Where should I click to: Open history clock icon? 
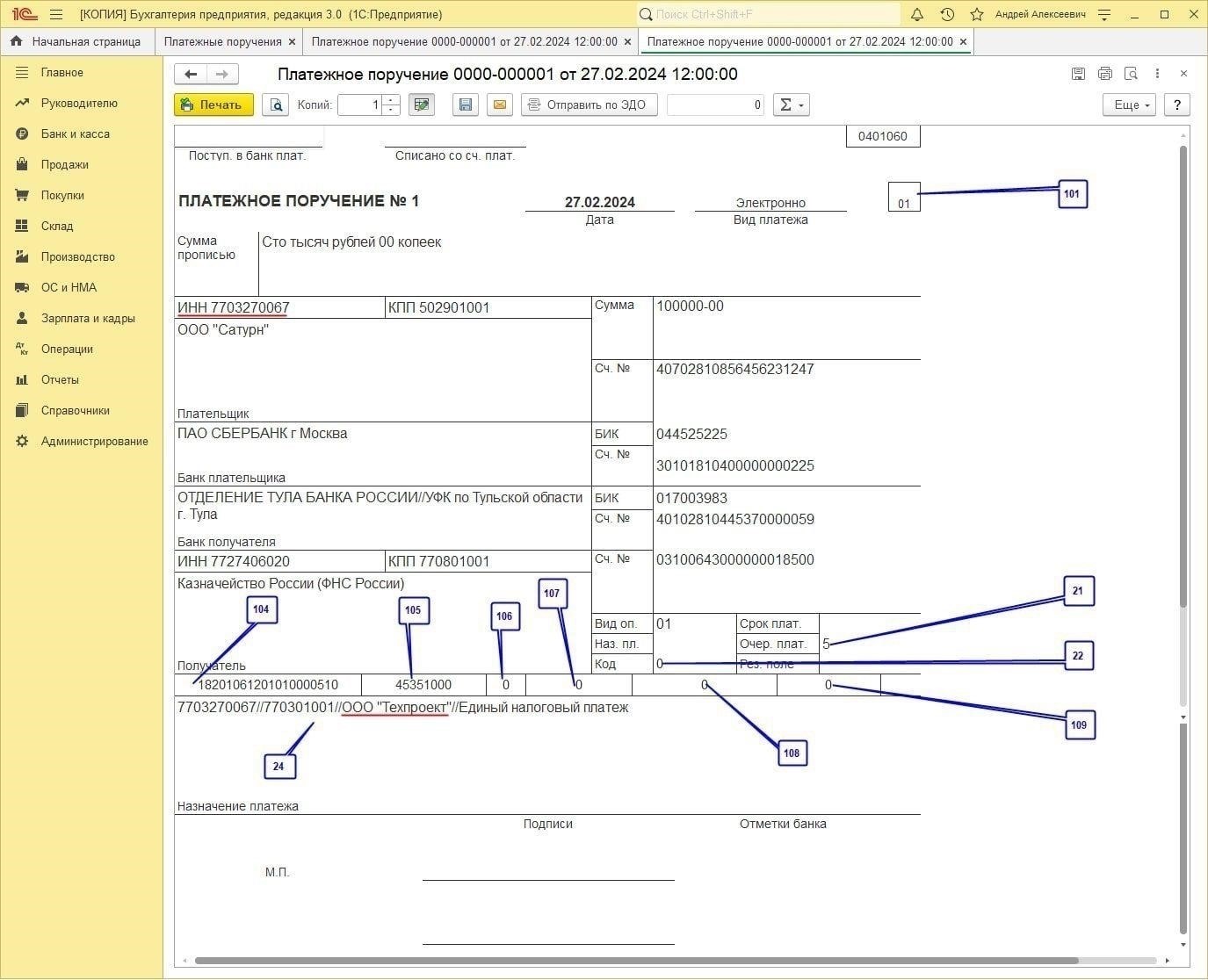tap(947, 14)
